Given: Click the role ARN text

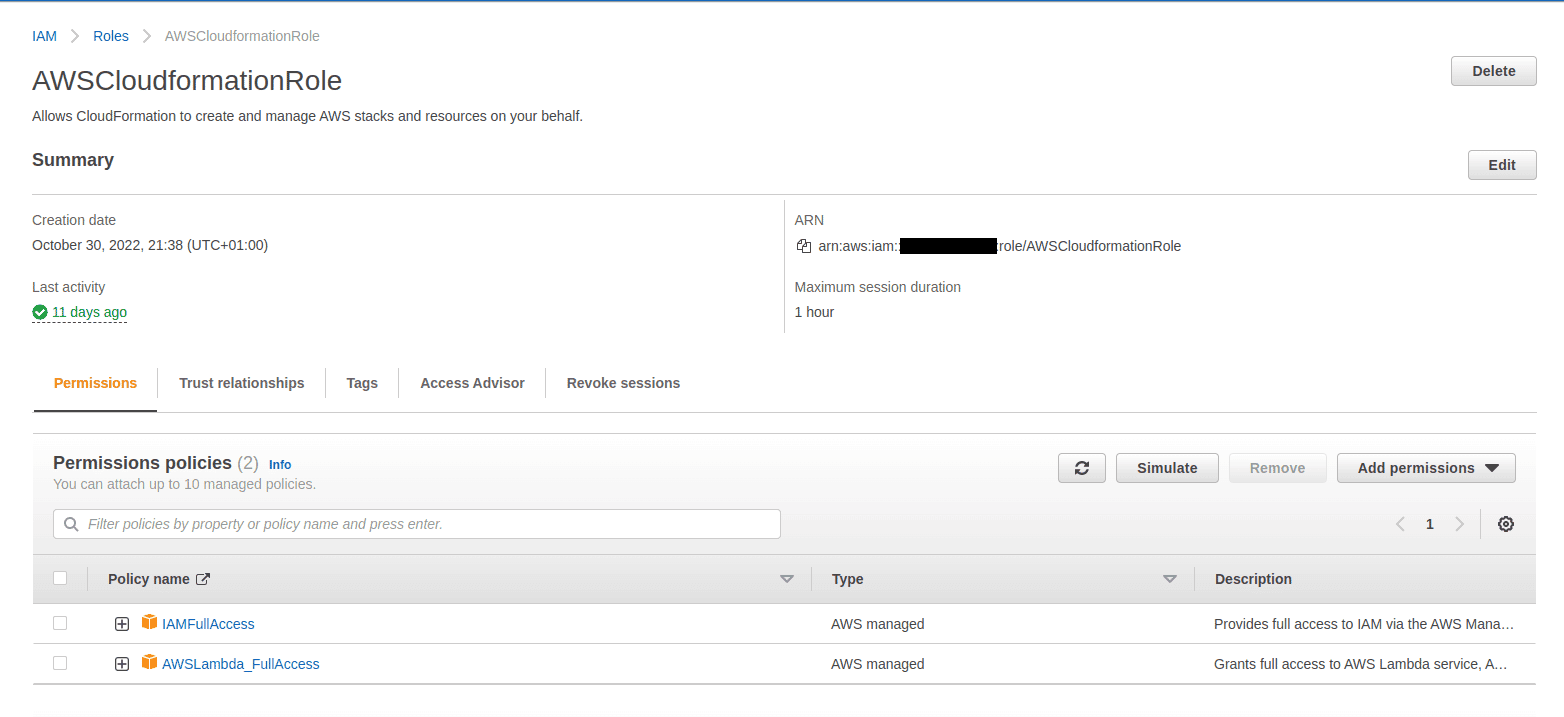Looking at the screenshot, I should tap(1000, 246).
